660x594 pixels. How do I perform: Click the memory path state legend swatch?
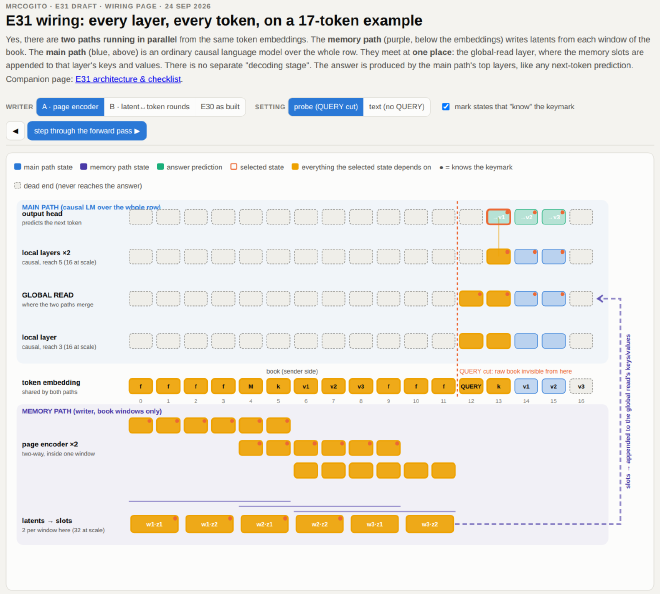[83, 167]
